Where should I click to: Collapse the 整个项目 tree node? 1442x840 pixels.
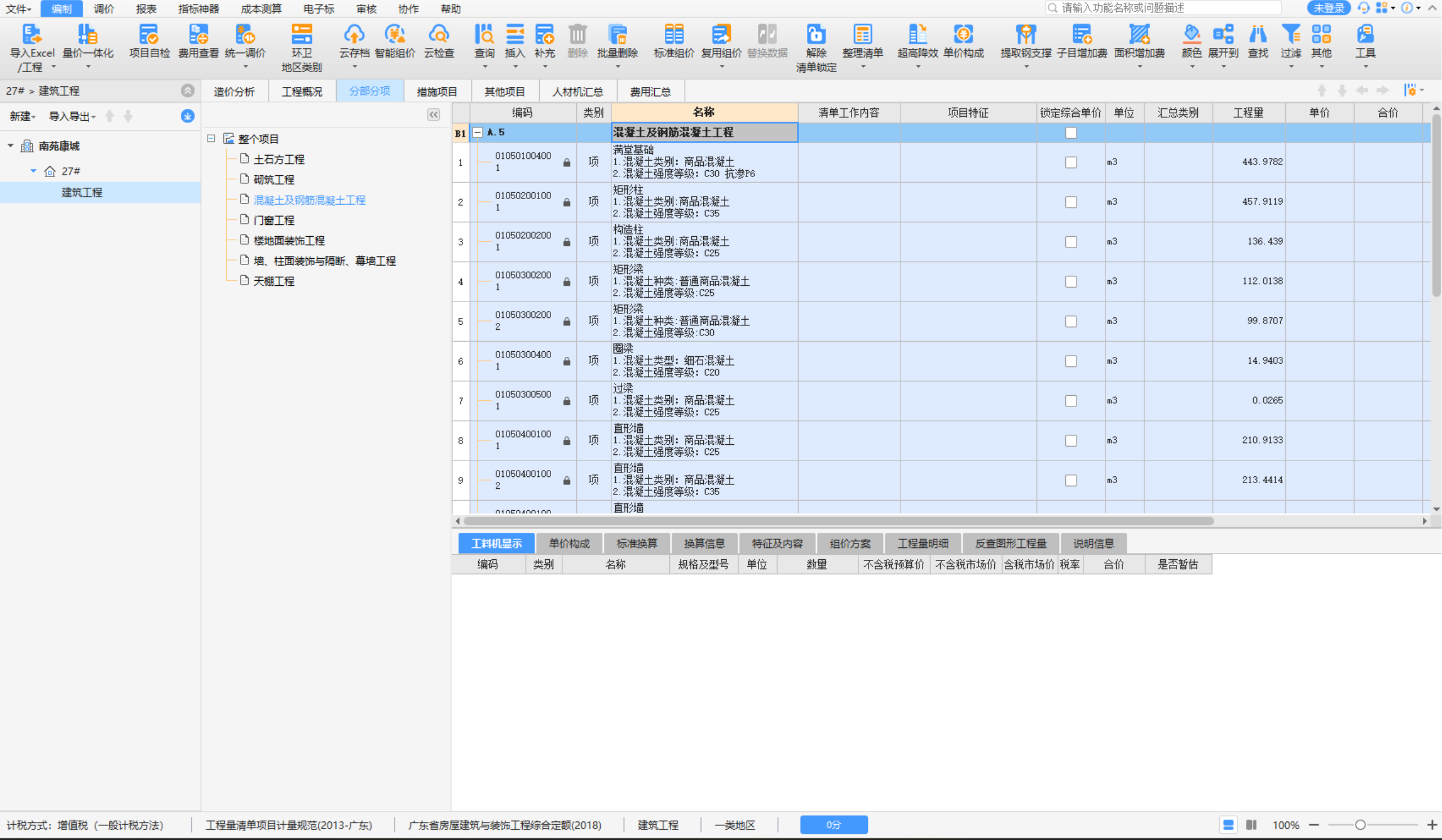pos(211,139)
